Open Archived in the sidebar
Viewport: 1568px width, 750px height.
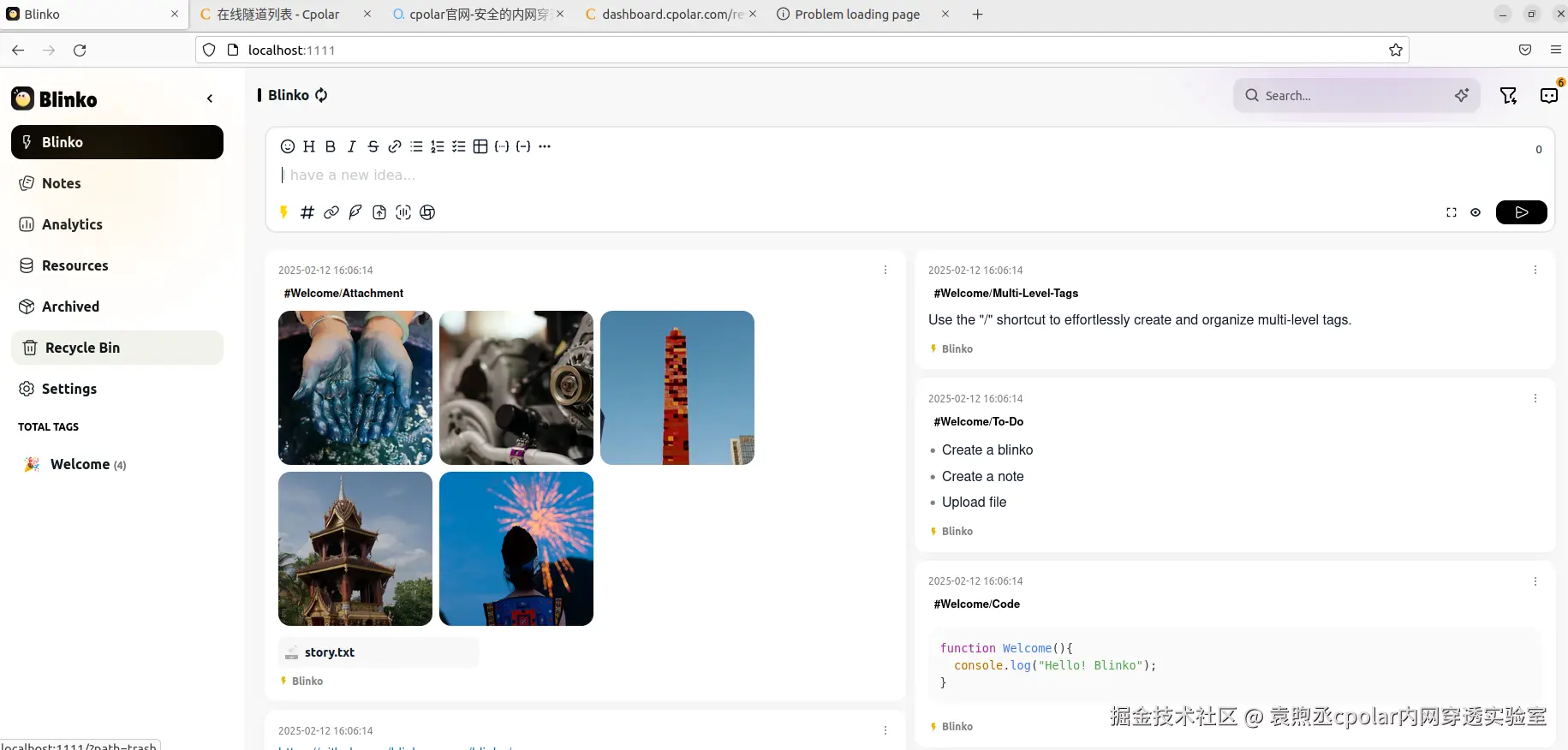tap(117, 307)
